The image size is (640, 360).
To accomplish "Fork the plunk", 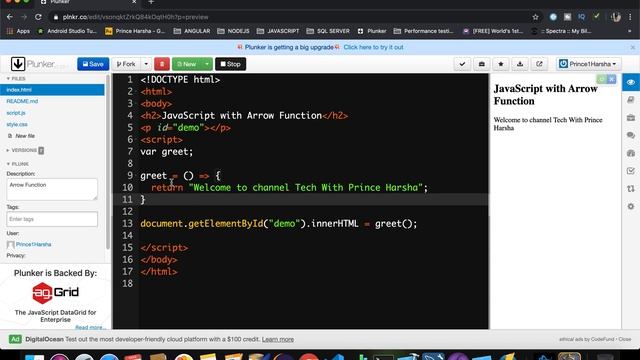I will point(126,64).
